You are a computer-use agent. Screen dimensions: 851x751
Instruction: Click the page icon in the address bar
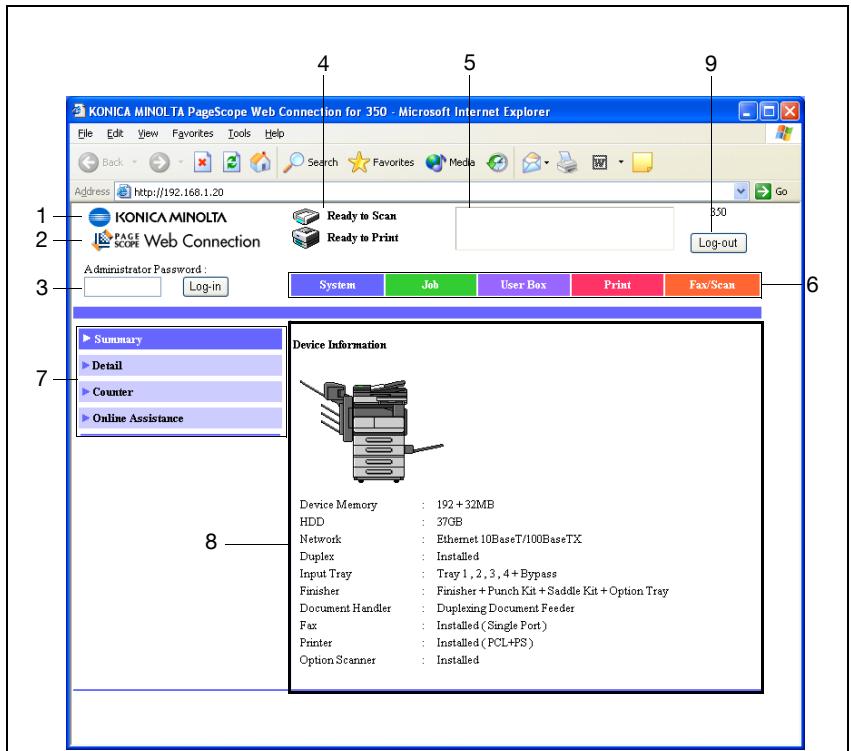124,192
